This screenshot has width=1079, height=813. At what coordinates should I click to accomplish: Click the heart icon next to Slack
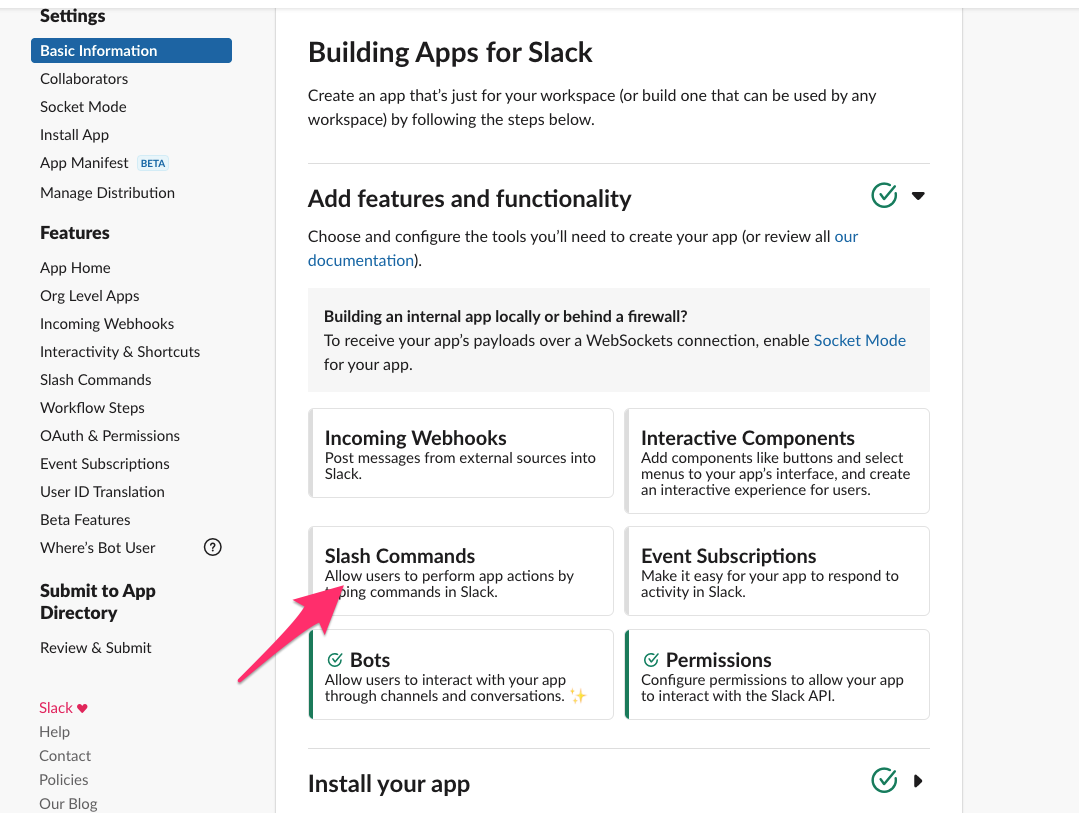click(x=82, y=708)
